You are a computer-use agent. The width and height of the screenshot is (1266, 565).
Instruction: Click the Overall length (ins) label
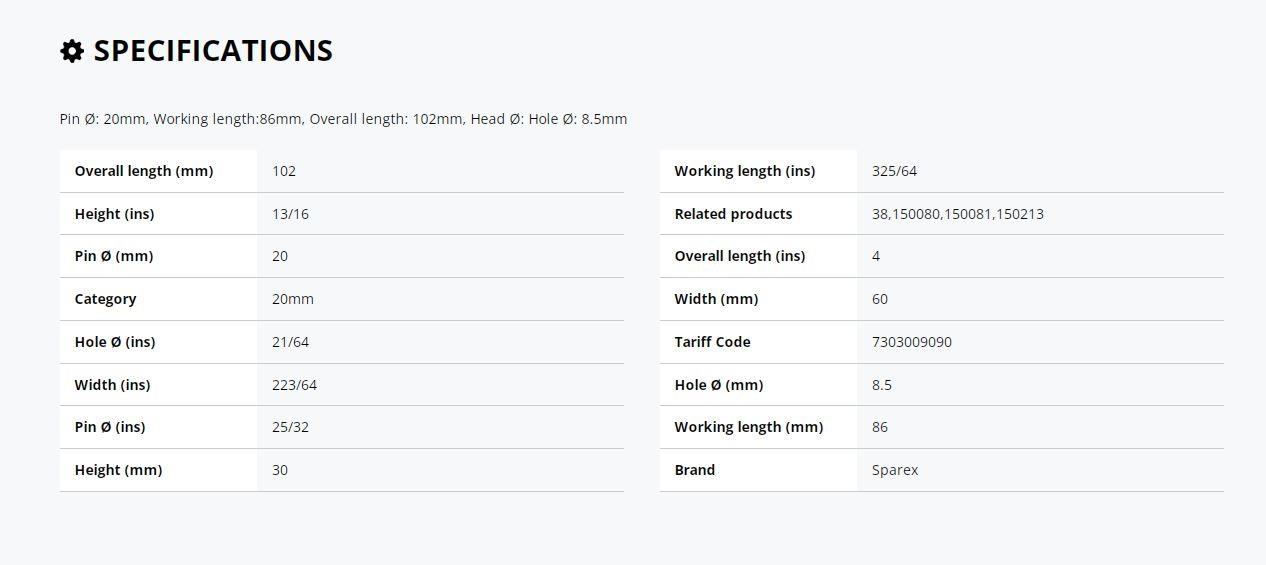tap(740, 256)
